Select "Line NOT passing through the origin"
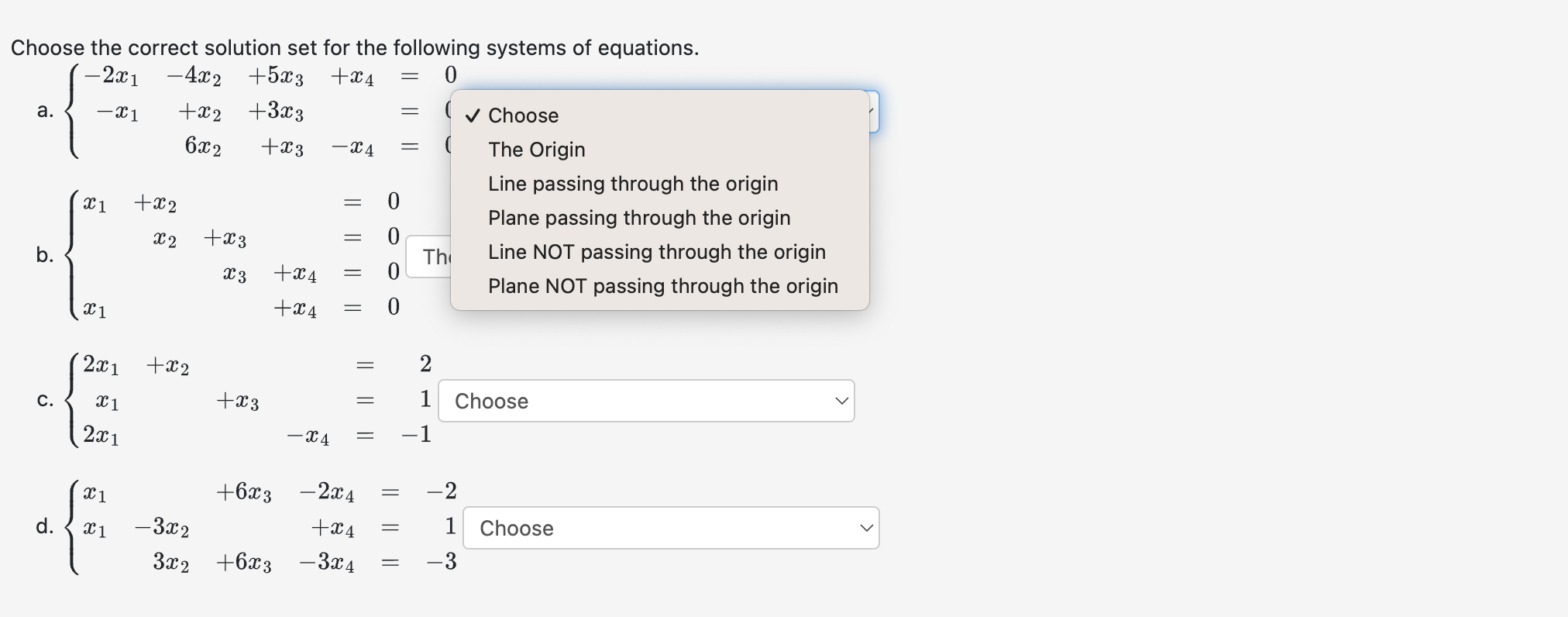 pos(656,252)
